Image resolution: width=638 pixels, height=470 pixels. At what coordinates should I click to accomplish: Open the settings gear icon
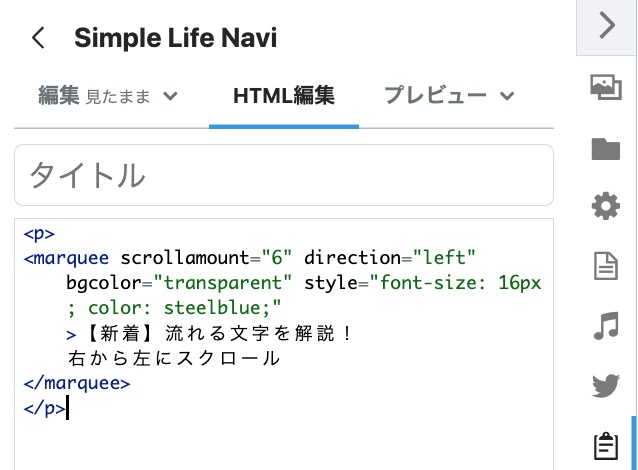pyautogui.click(x=606, y=206)
